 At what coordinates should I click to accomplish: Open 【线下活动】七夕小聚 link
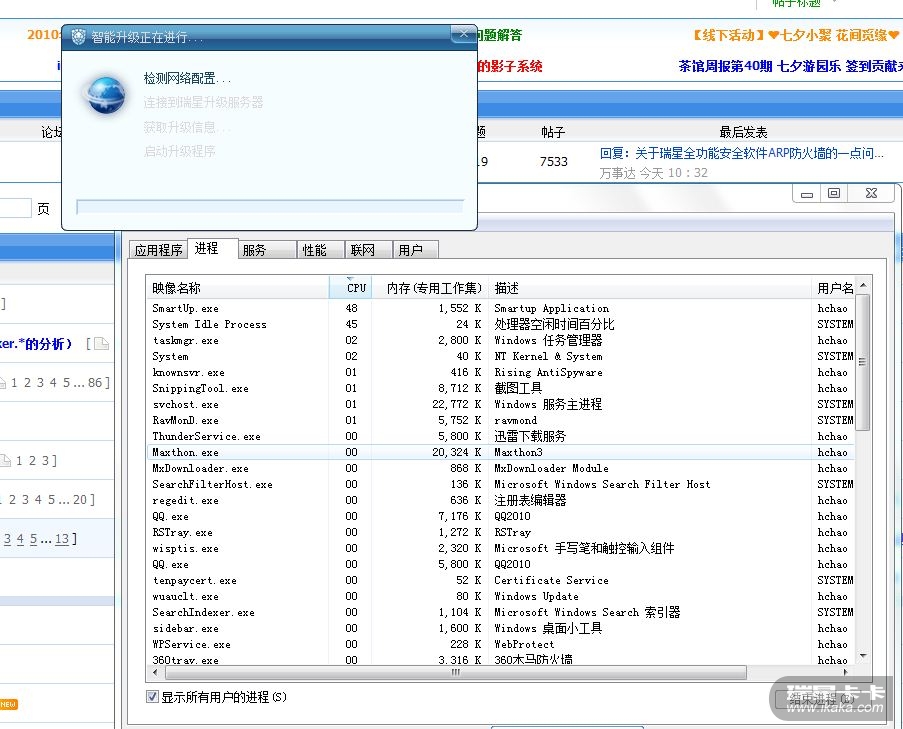click(x=795, y=35)
